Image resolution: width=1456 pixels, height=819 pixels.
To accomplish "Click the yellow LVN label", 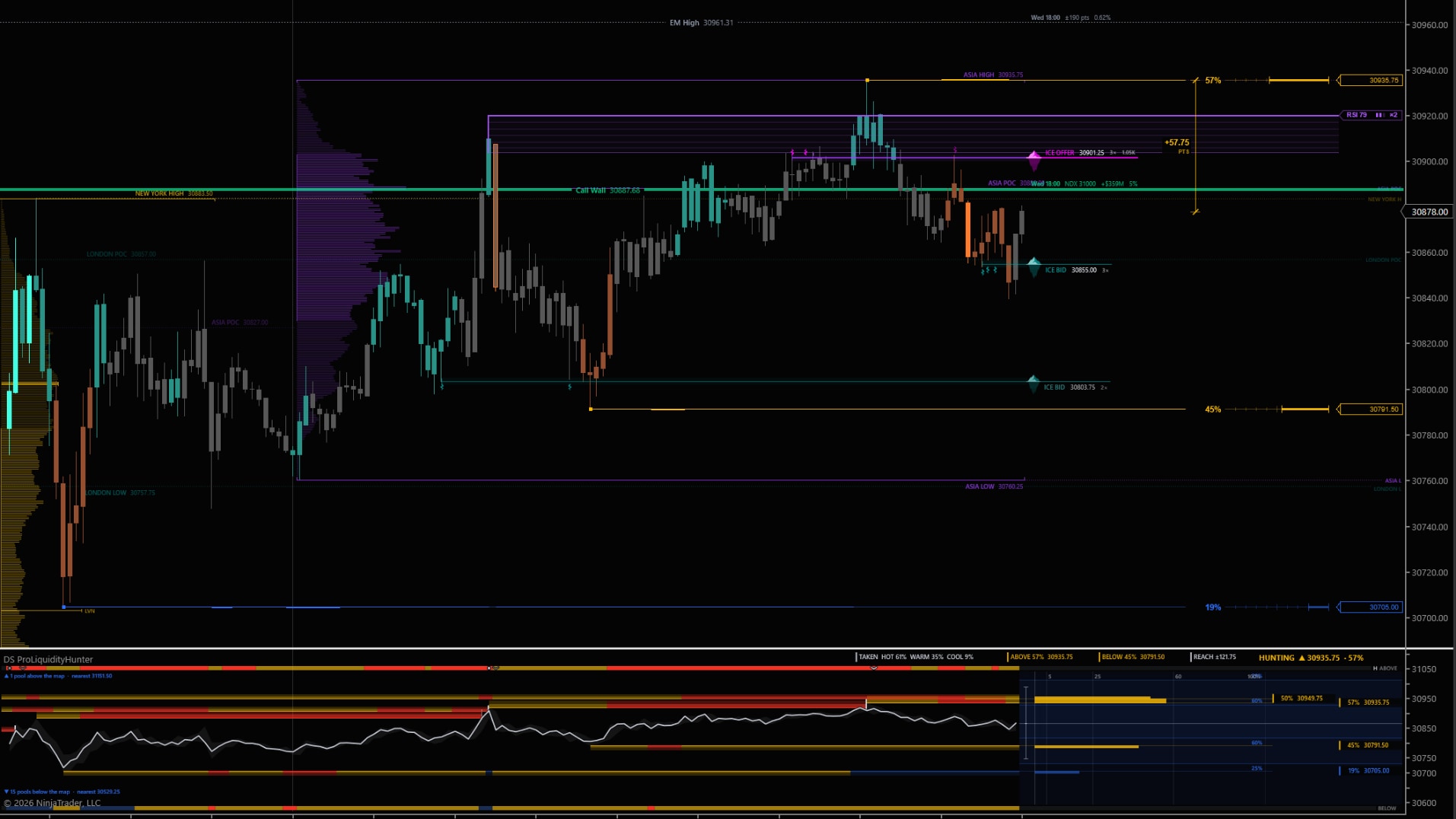I will [x=90, y=611].
